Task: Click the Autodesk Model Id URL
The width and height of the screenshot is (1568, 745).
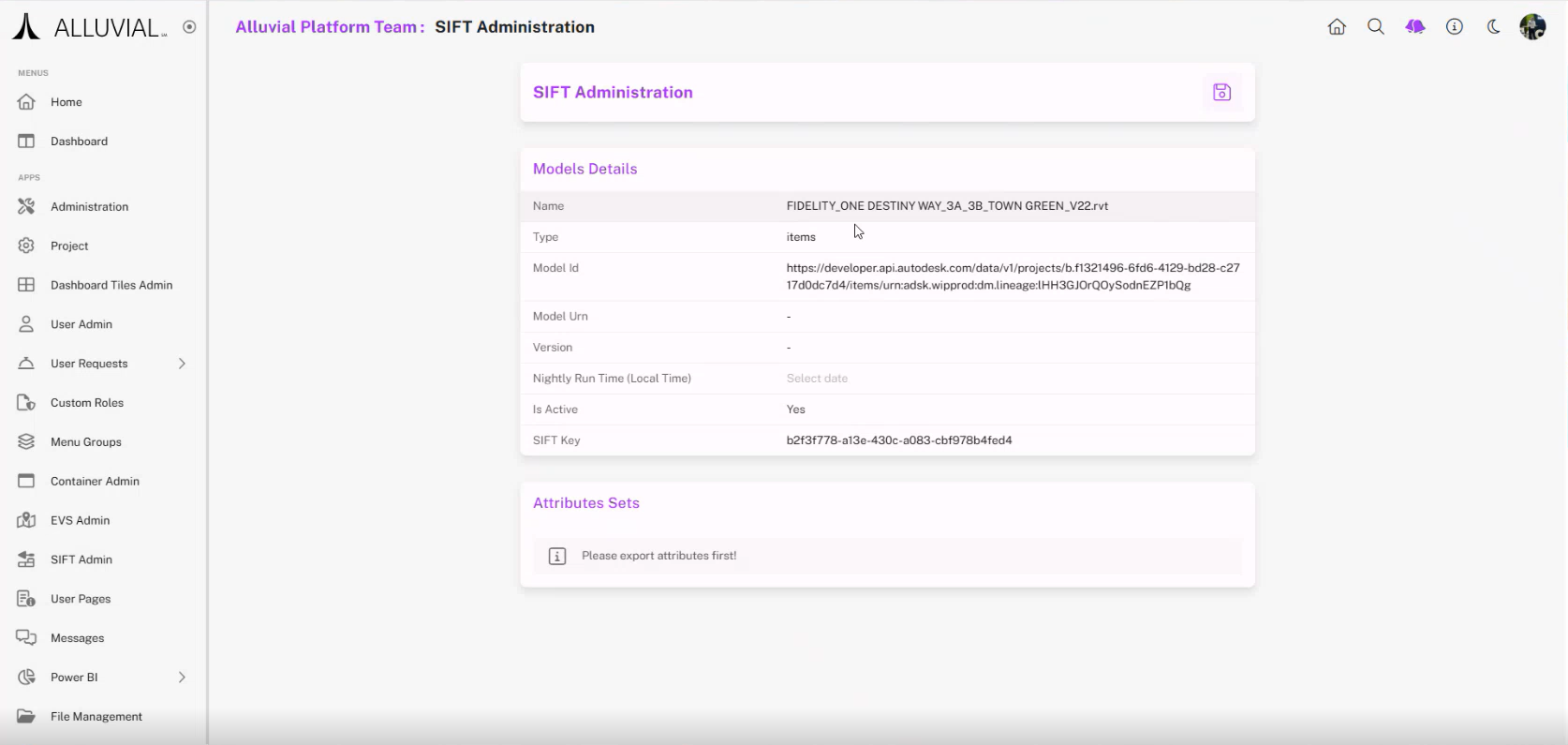Action: point(1013,276)
